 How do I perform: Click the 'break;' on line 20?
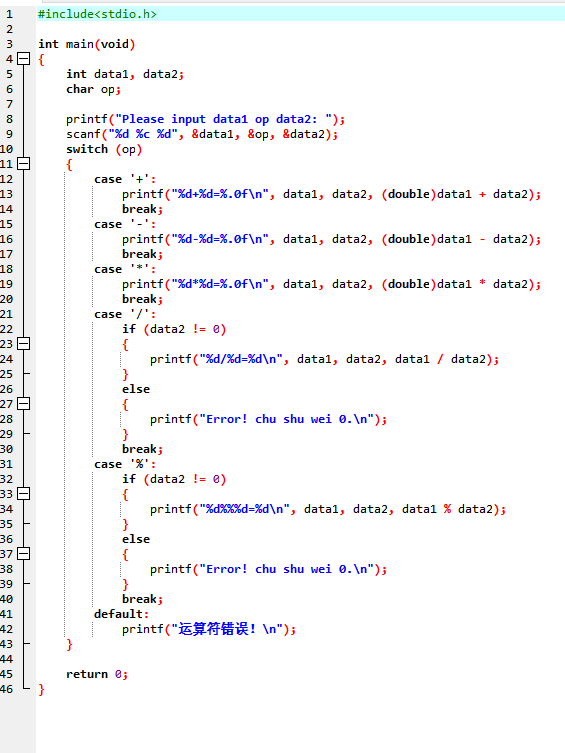click(143, 299)
